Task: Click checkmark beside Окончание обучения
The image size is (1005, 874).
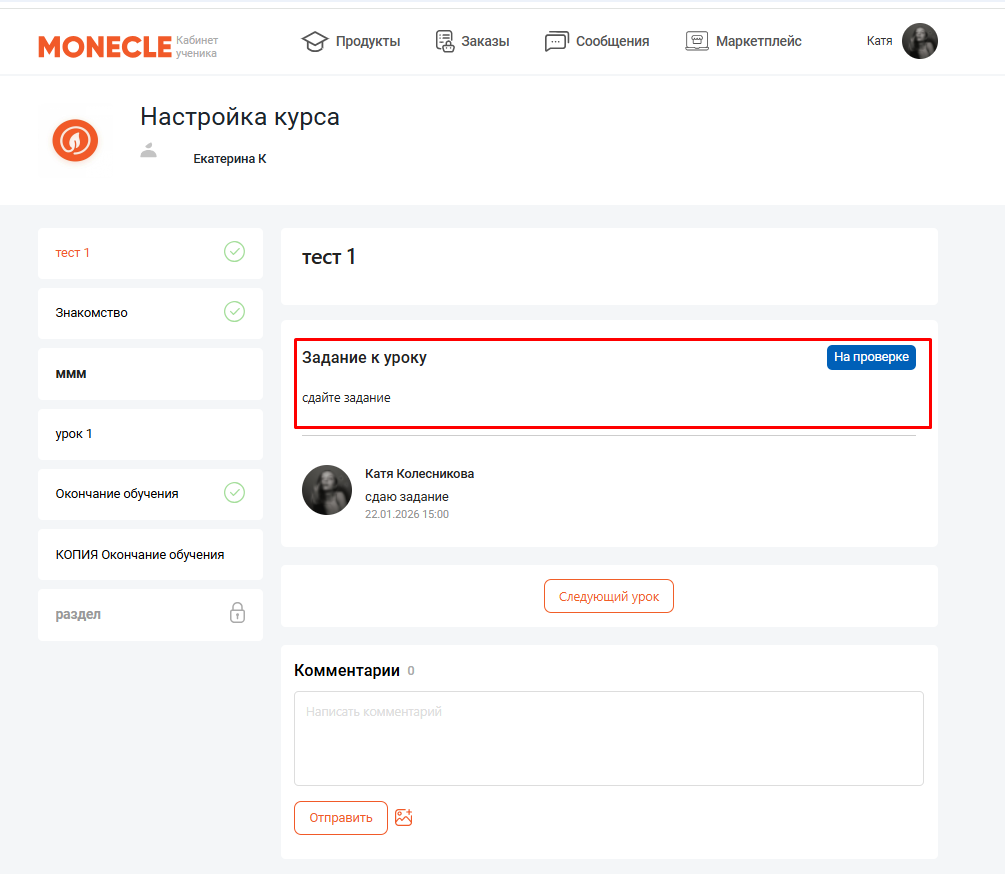Action: click(234, 493)
